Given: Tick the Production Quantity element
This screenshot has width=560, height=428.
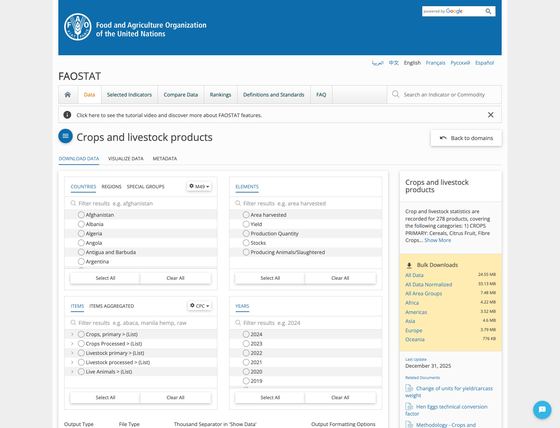Looking at the screenshot, I should tap(246, 233).
